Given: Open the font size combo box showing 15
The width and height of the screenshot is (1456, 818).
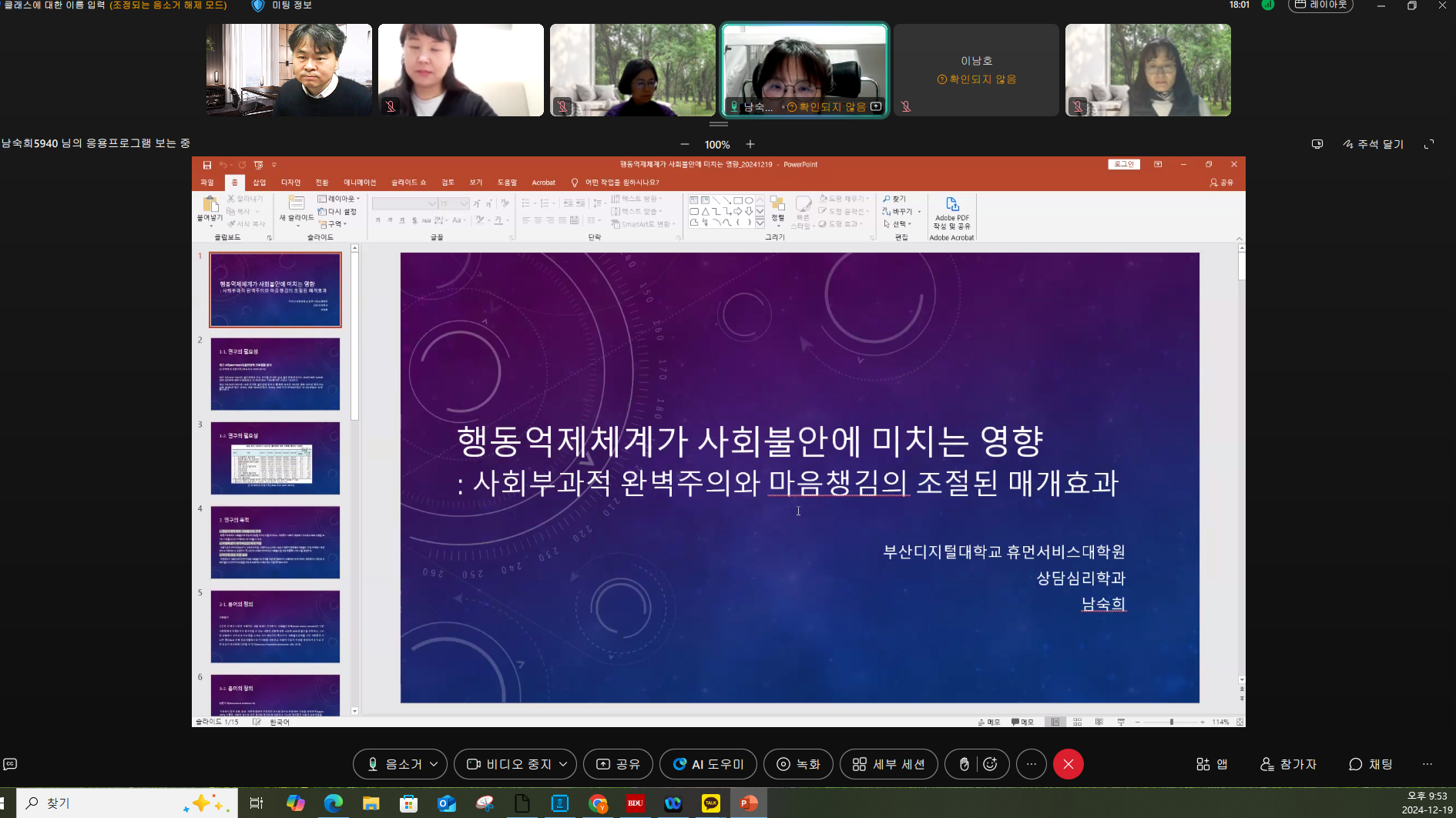Looking at the screenshot, I should pos(454,203).
